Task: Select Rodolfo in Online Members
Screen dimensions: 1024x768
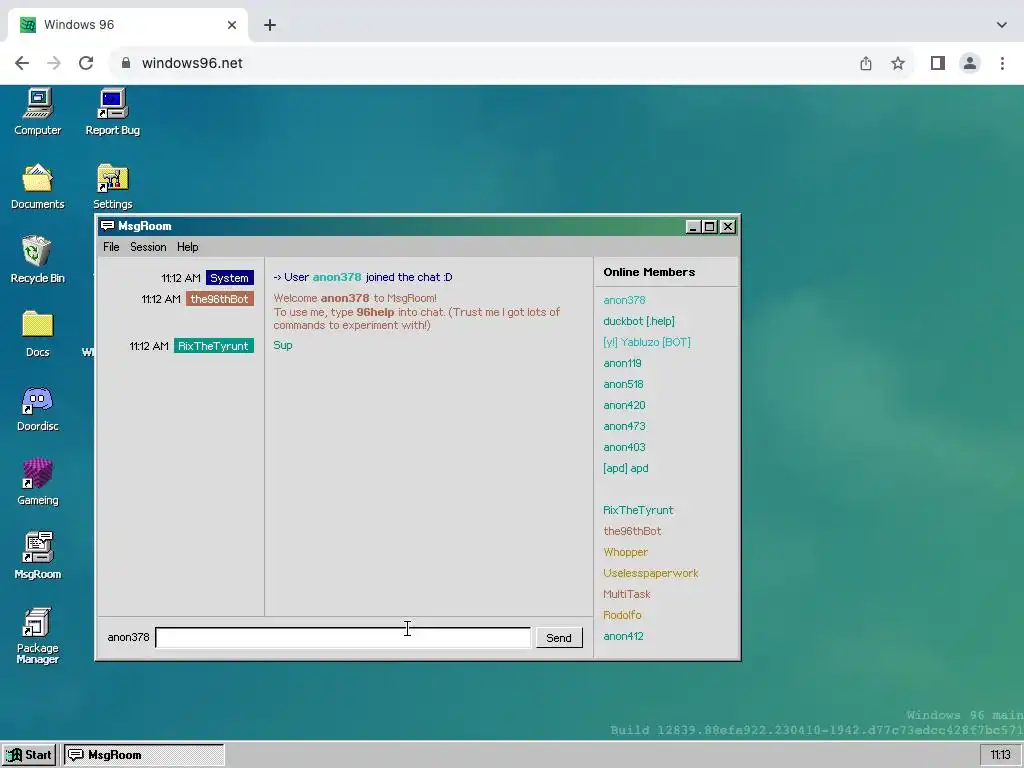Action: pos(622,615)
